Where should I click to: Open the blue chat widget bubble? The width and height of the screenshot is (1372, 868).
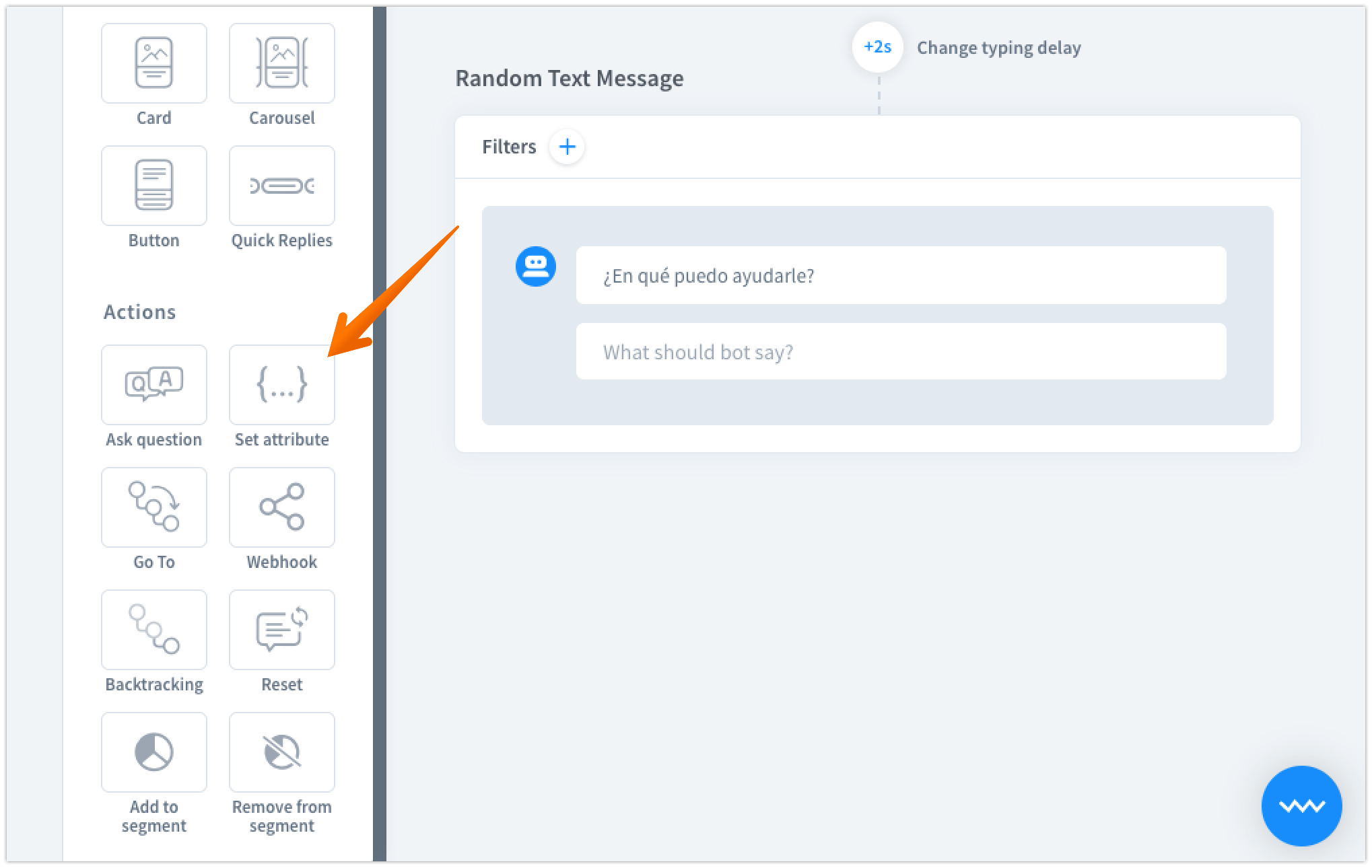pyautogui.click(x=1301, y=805)
